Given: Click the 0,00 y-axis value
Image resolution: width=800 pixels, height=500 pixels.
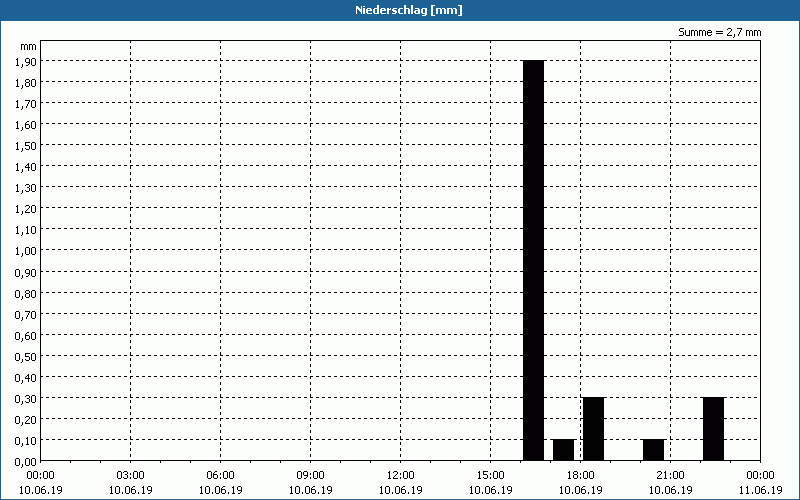Looking at the screenshot, I should (26, 462).
